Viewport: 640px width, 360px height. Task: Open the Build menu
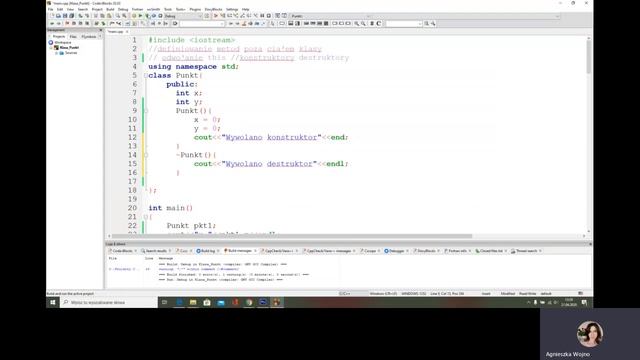pos(110,9)
